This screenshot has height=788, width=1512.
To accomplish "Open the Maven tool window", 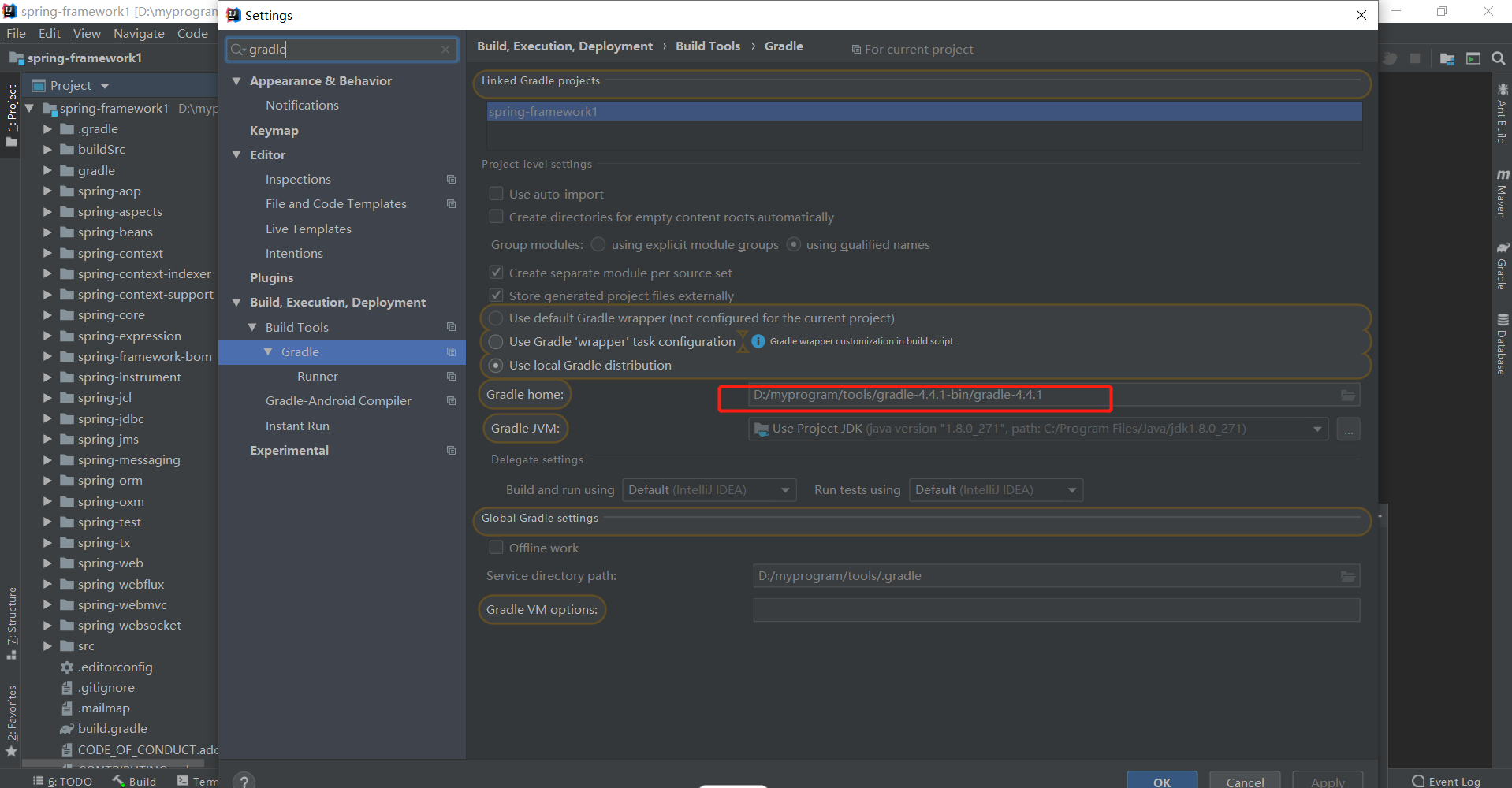I will coord(1502,193).
